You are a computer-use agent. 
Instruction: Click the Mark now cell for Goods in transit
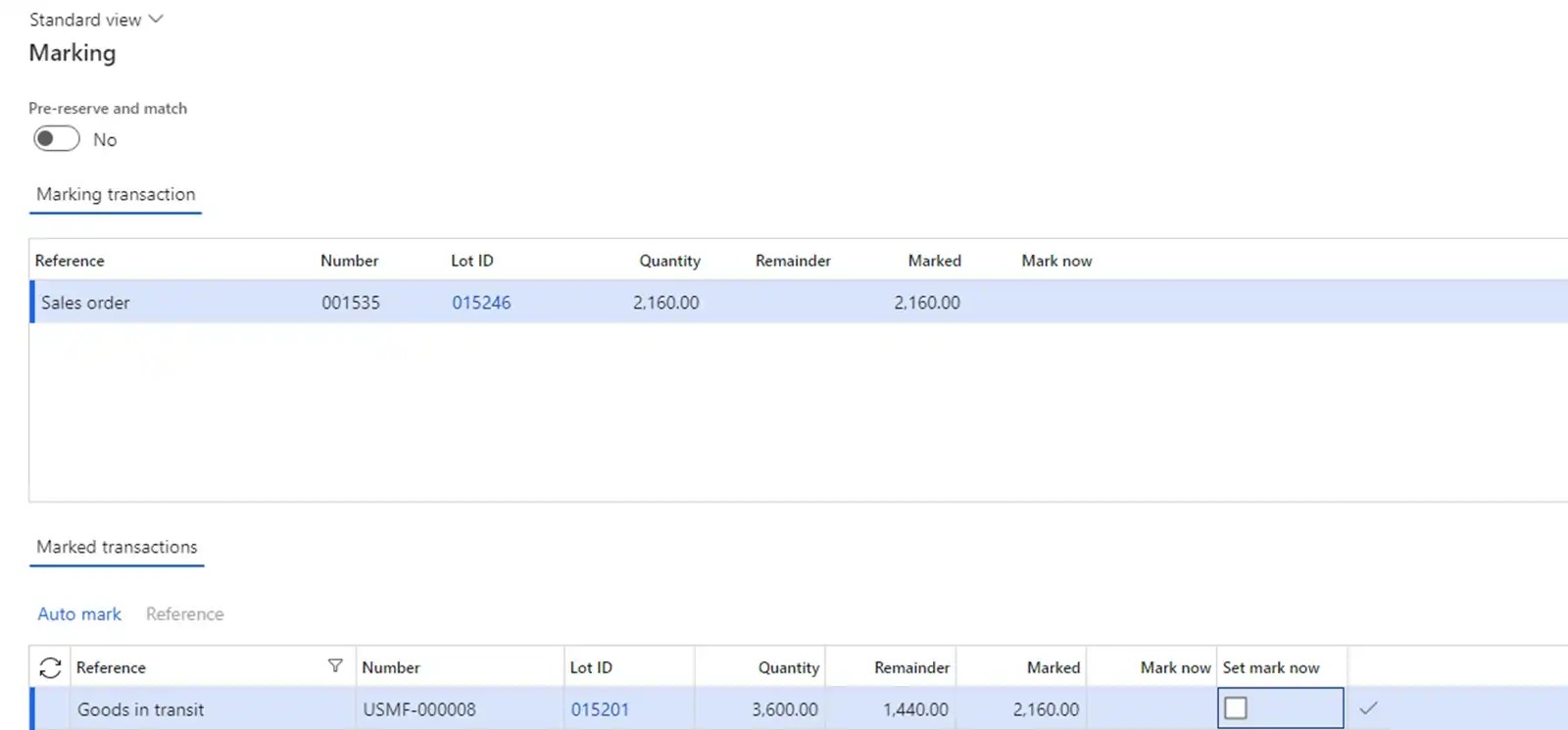(x=1151, y=709)
